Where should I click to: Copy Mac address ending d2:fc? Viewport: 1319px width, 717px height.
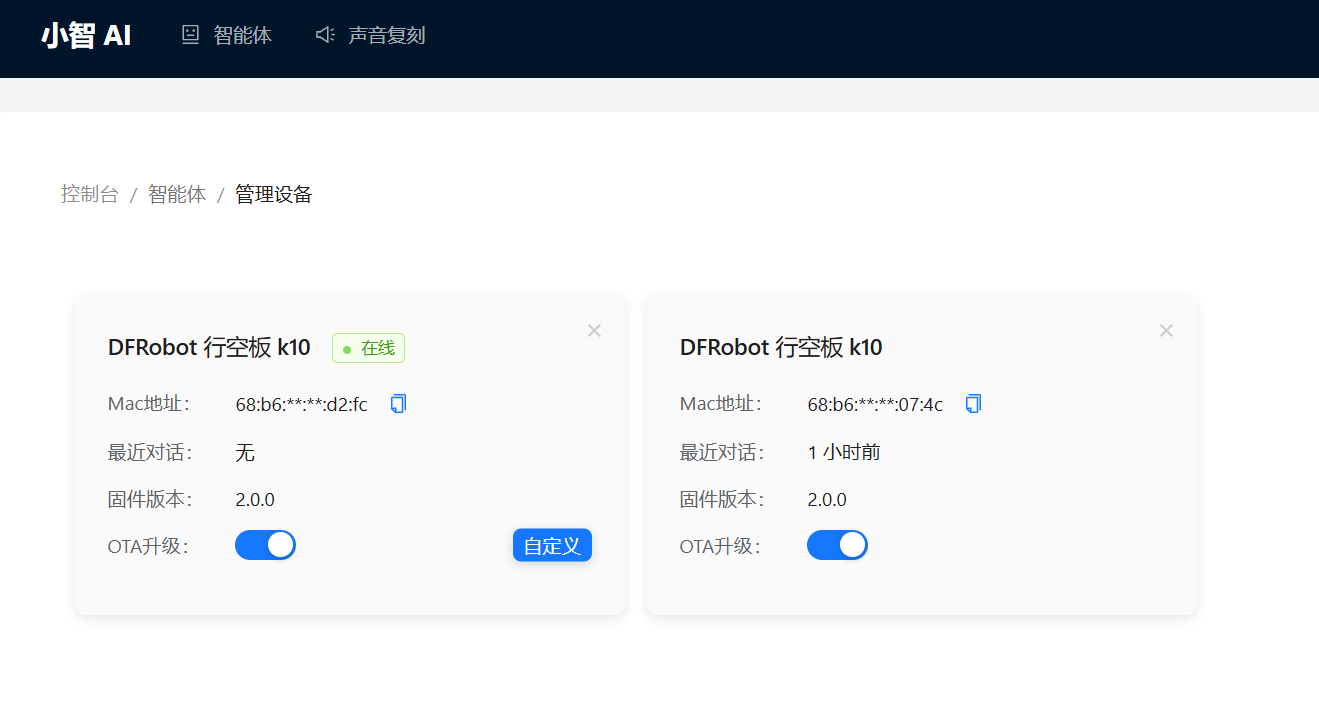(398, 404)
